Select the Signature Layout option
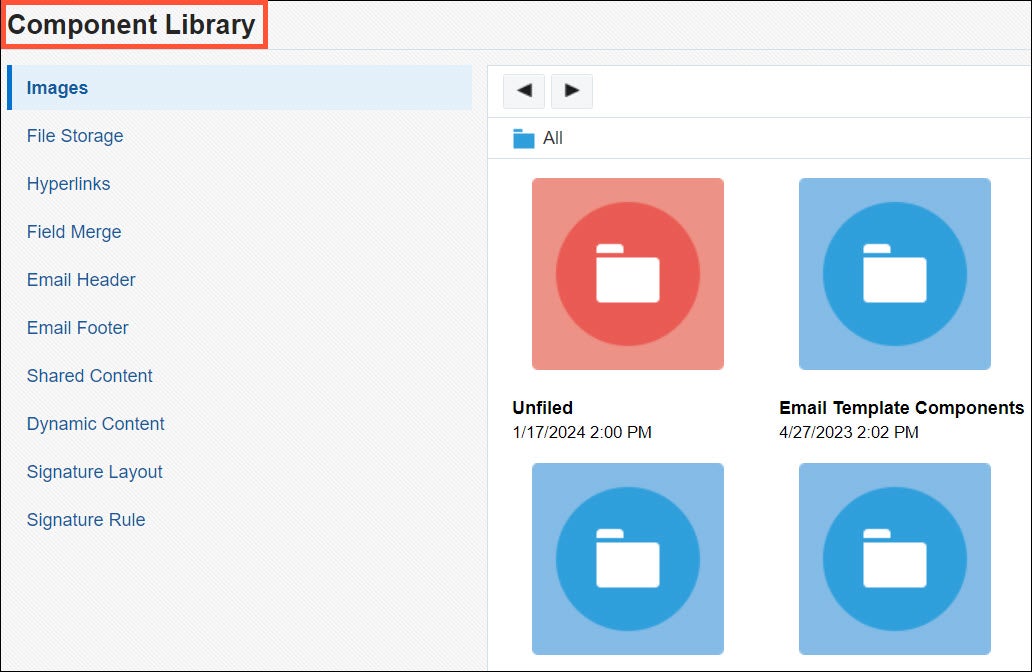The height and width of the screenshot is (672, 1032). tap(95, 472)
